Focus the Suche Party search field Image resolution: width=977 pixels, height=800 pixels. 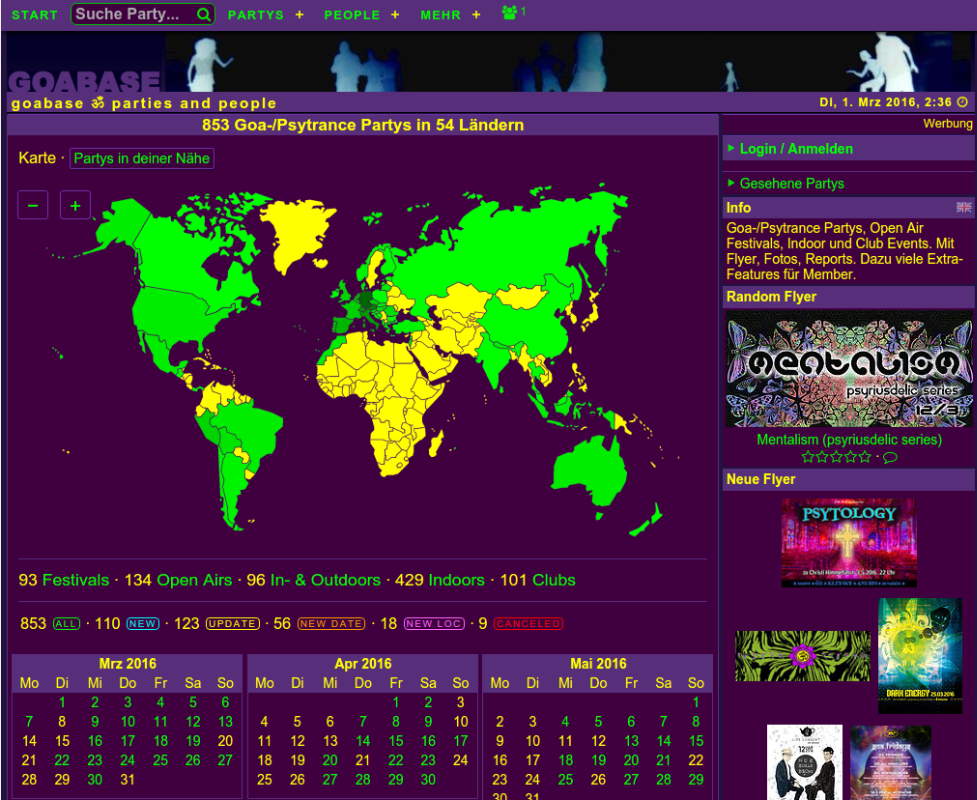coord(132,15)
